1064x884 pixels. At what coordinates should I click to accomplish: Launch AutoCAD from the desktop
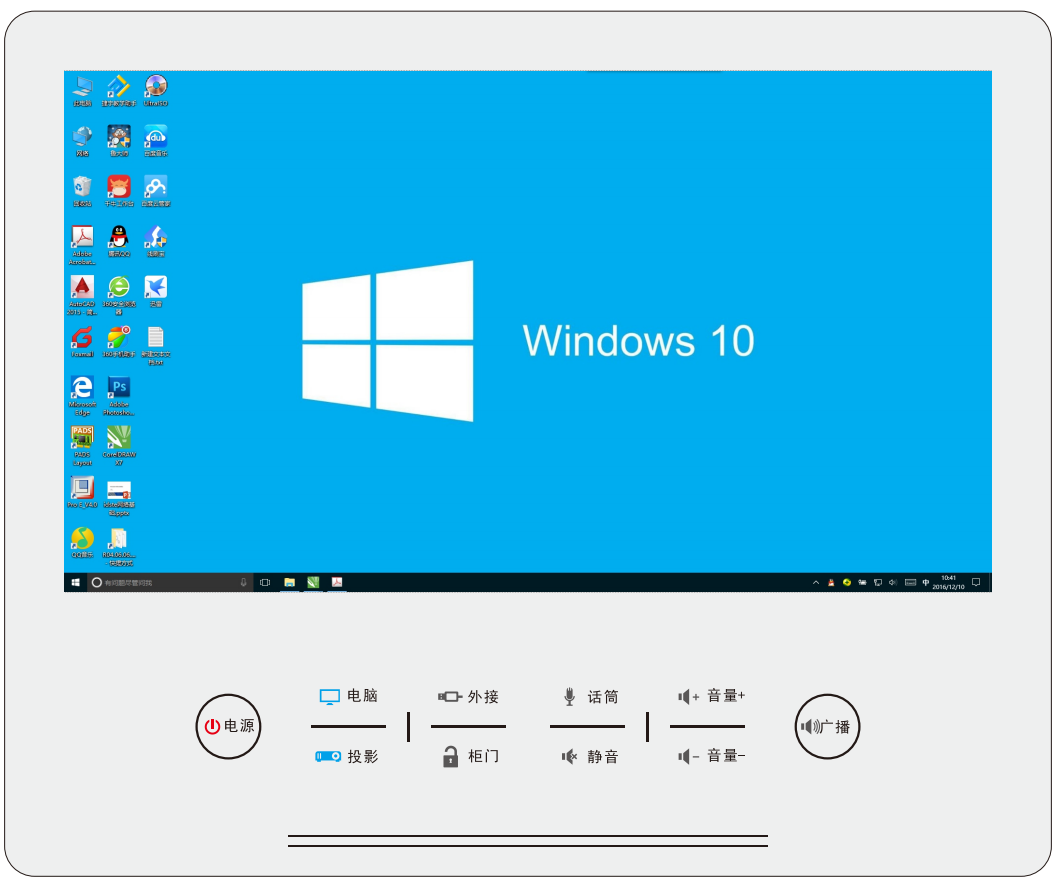click(82, 288)
